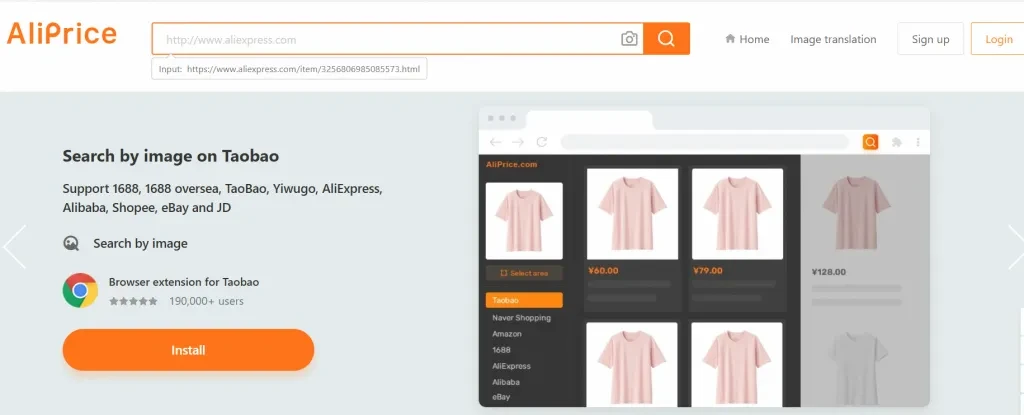Click the Home house icon
This screenshot has height=415, width=1024.
tap(730, 39)
